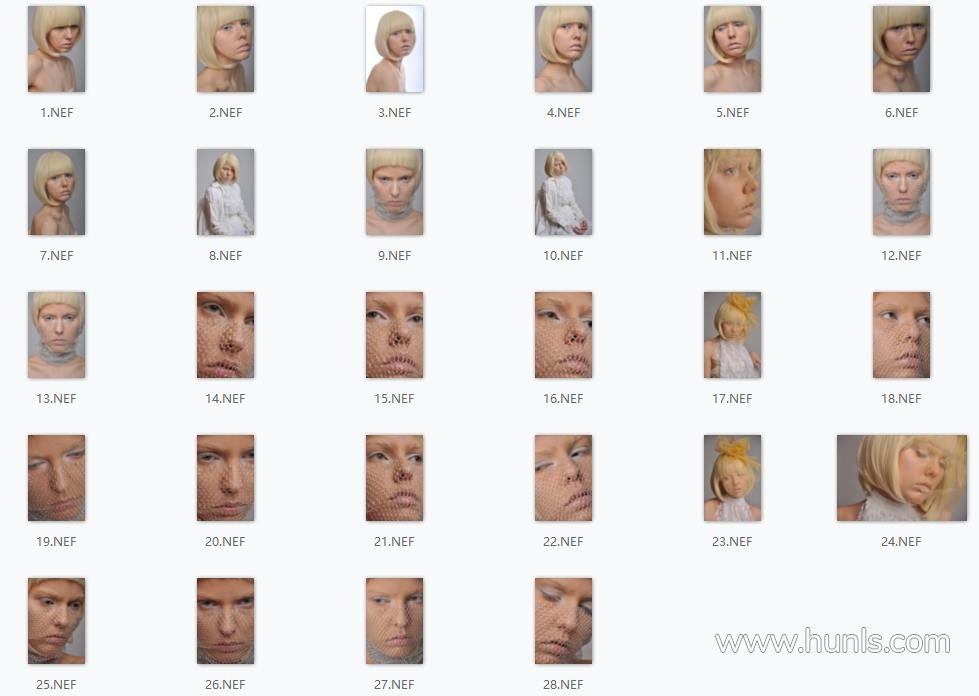Click the file name label 14.NEF
The image size is (979, 696).
[225, 398]
